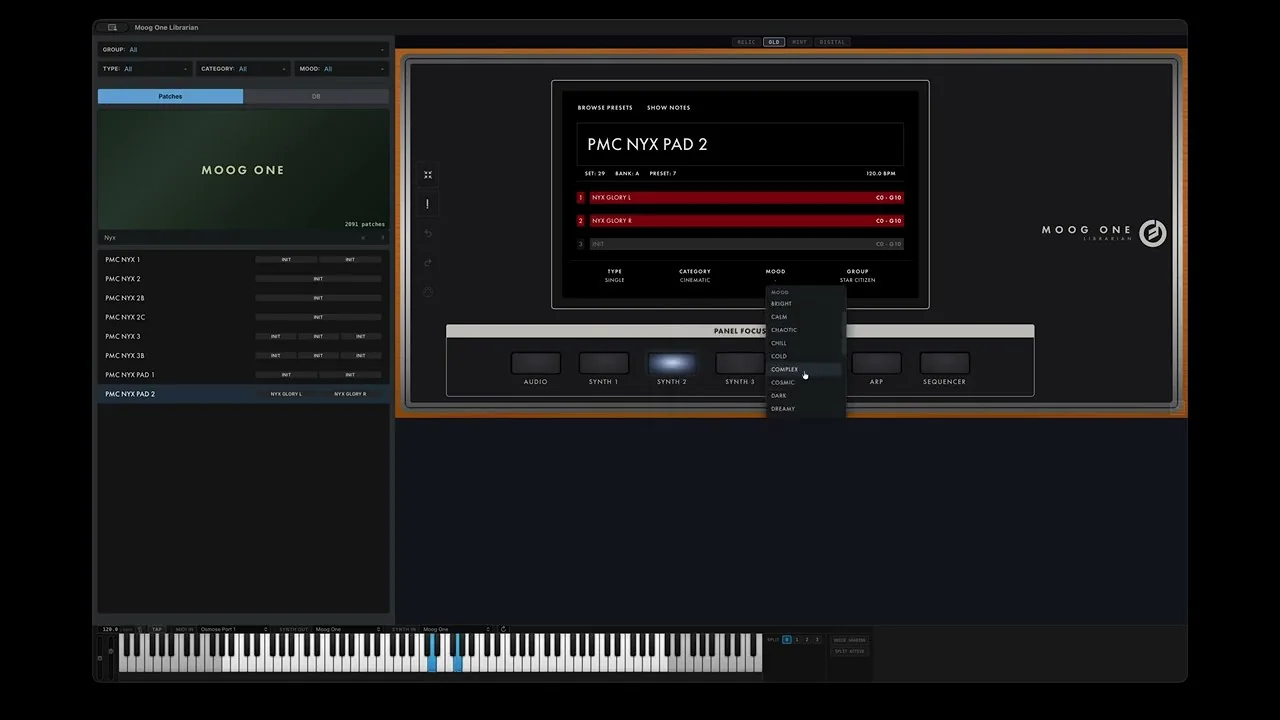Screen dimensions: 1280x720
Task: Click SHOW NOTES
Action: [x=668, y=107]
